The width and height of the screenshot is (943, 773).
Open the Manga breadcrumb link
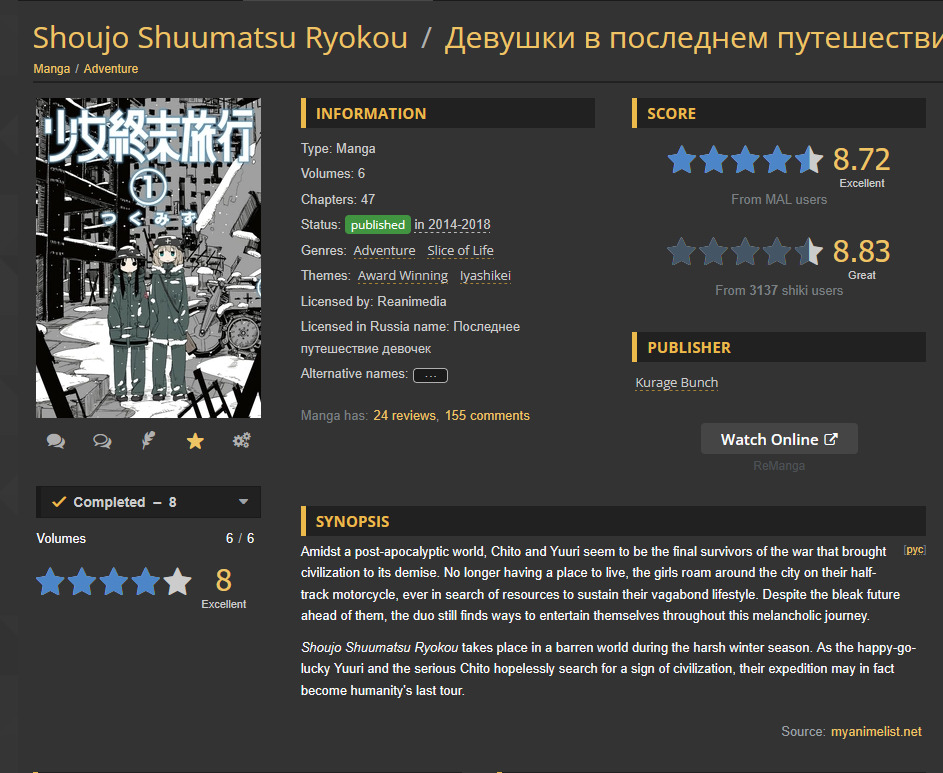coord(52,69)
